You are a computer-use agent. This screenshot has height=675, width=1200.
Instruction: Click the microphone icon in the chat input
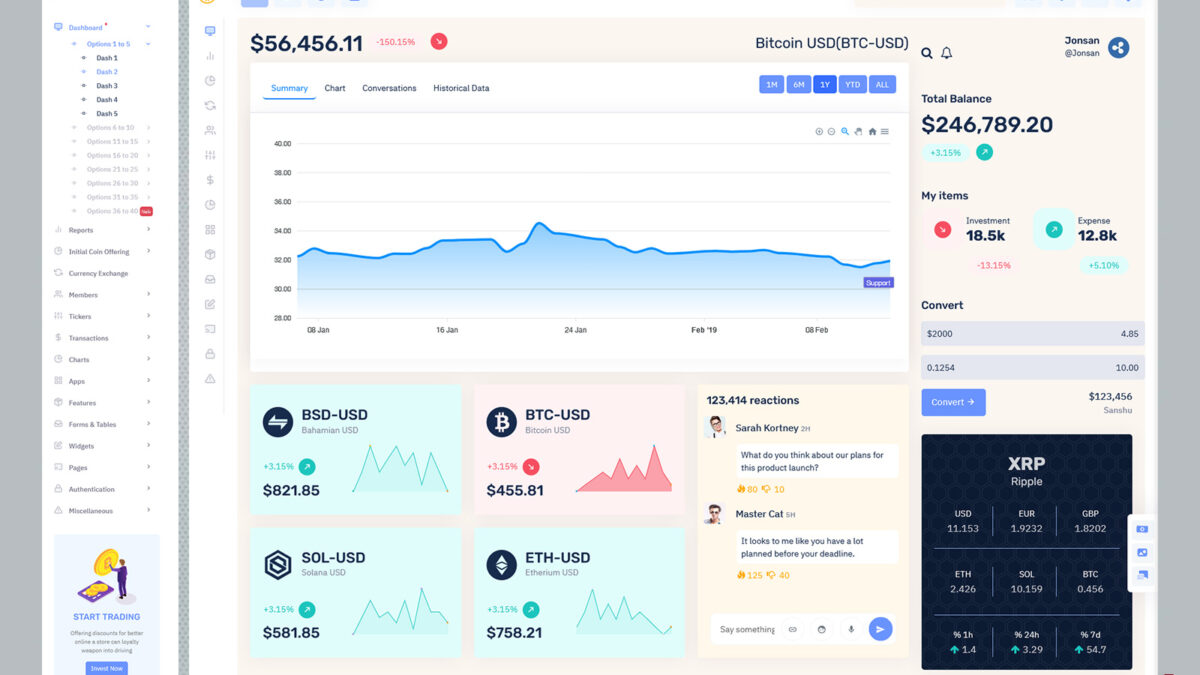click(851, 629)
